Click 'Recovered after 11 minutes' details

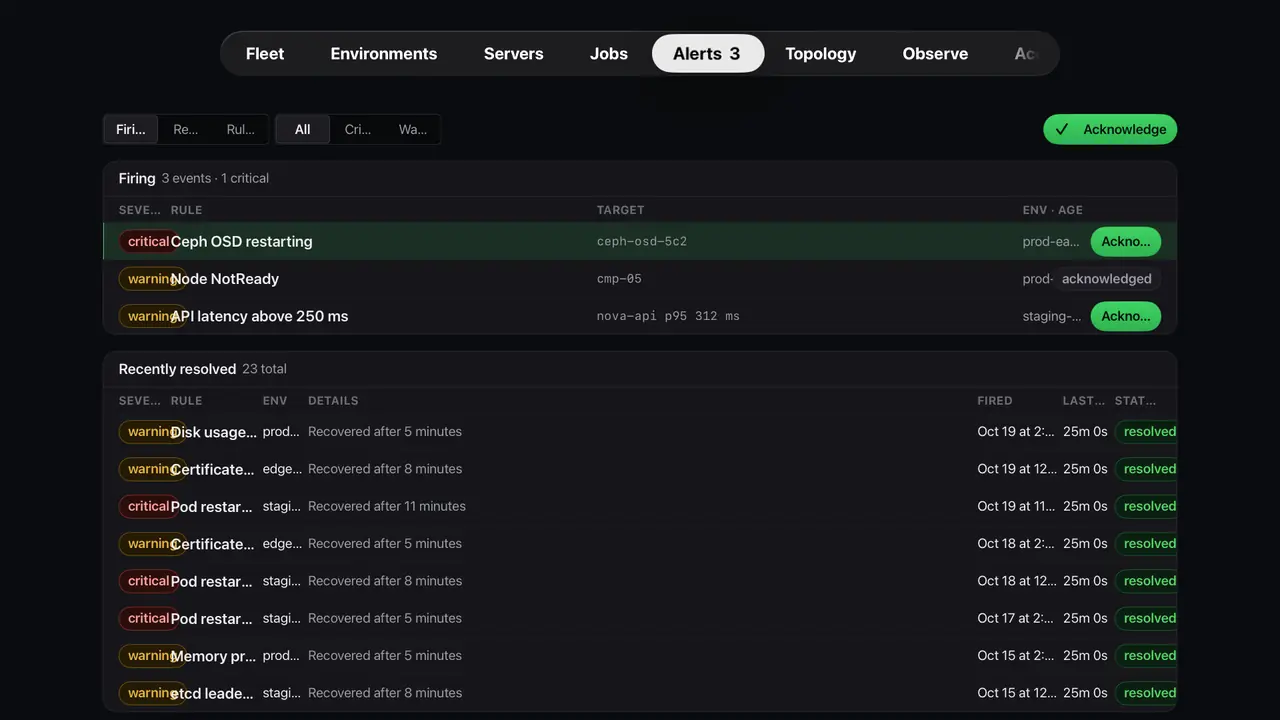point(387,506)
